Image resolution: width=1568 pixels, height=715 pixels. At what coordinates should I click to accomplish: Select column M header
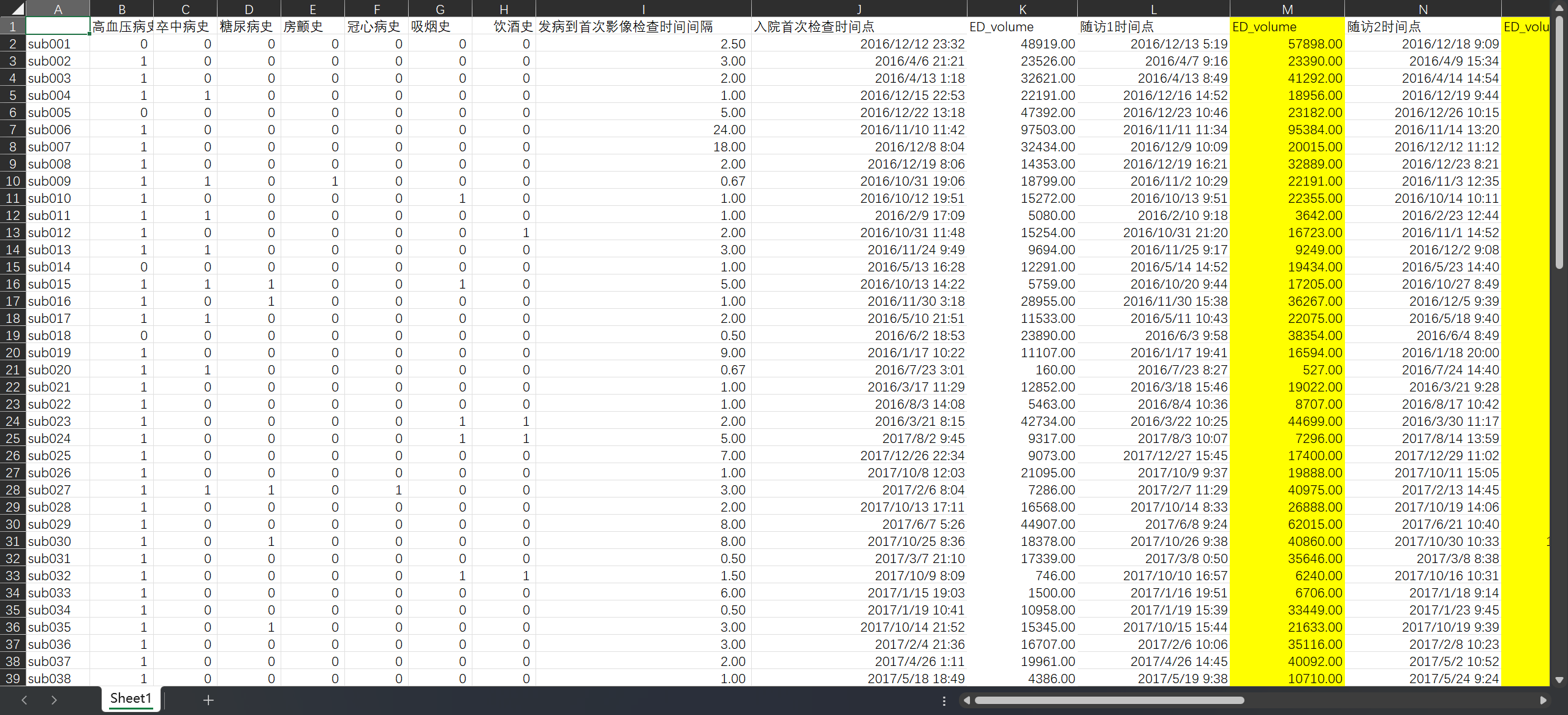(1287, 9)
